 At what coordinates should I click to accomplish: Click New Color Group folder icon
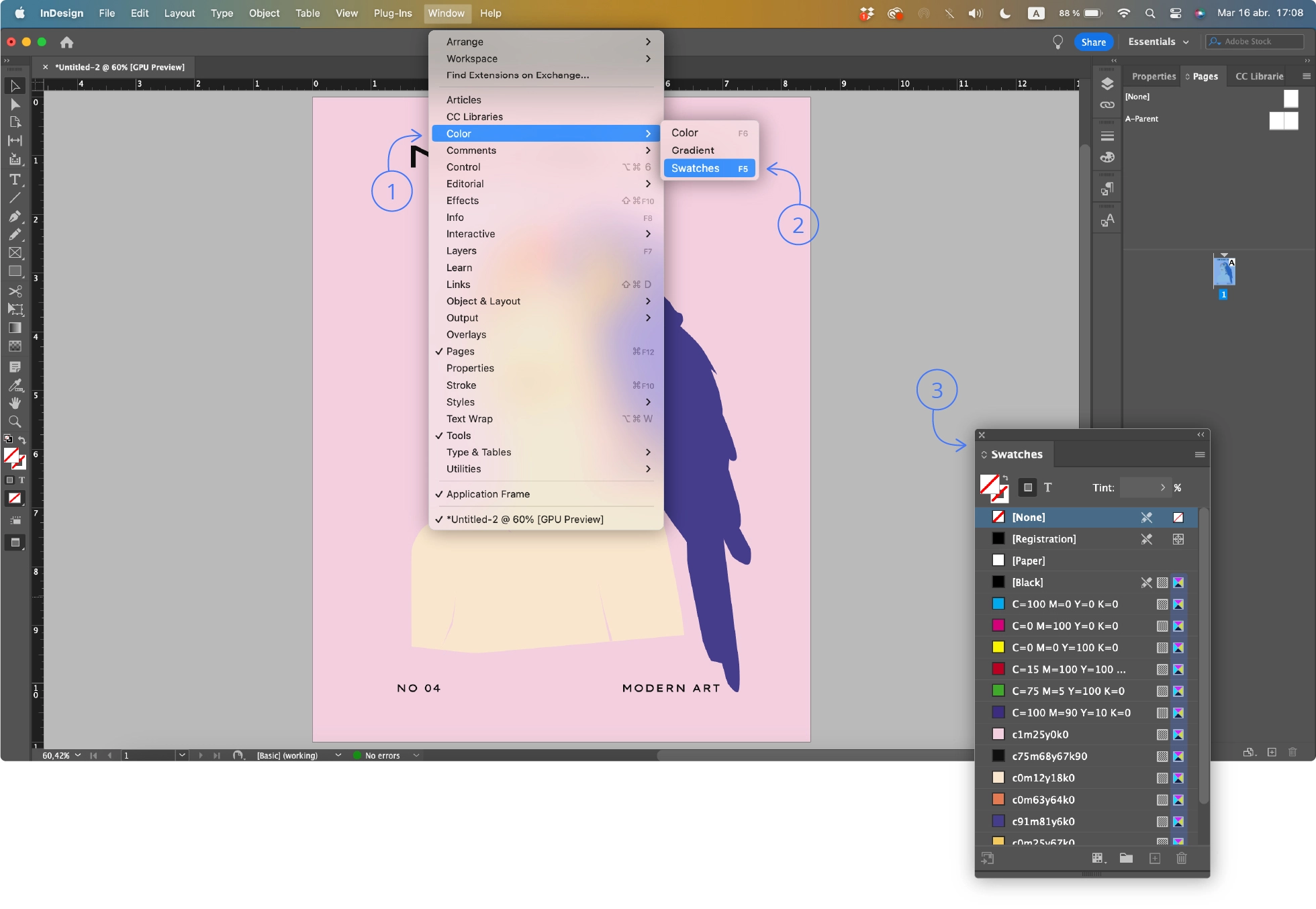(1126, 859)
